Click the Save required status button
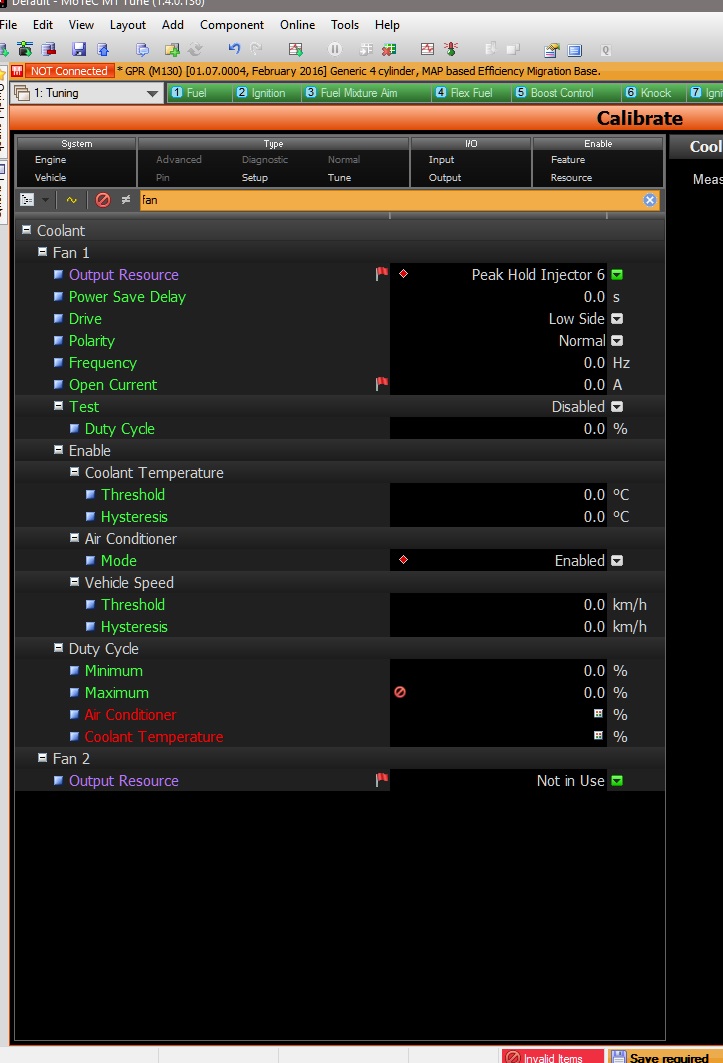The width and height of the screenshot is (723, 1063). (x=665, y=1056)
